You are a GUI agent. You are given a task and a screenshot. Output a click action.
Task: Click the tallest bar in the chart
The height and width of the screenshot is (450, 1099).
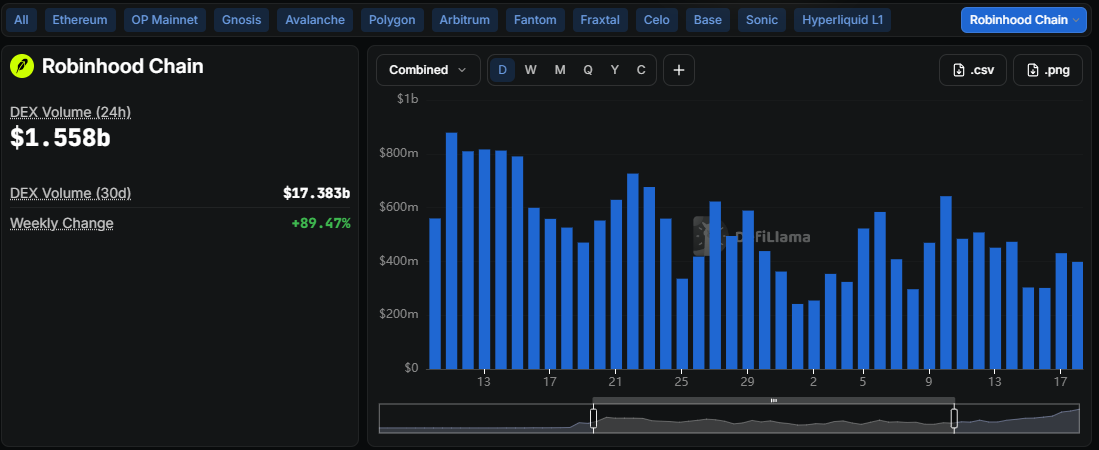451,251
